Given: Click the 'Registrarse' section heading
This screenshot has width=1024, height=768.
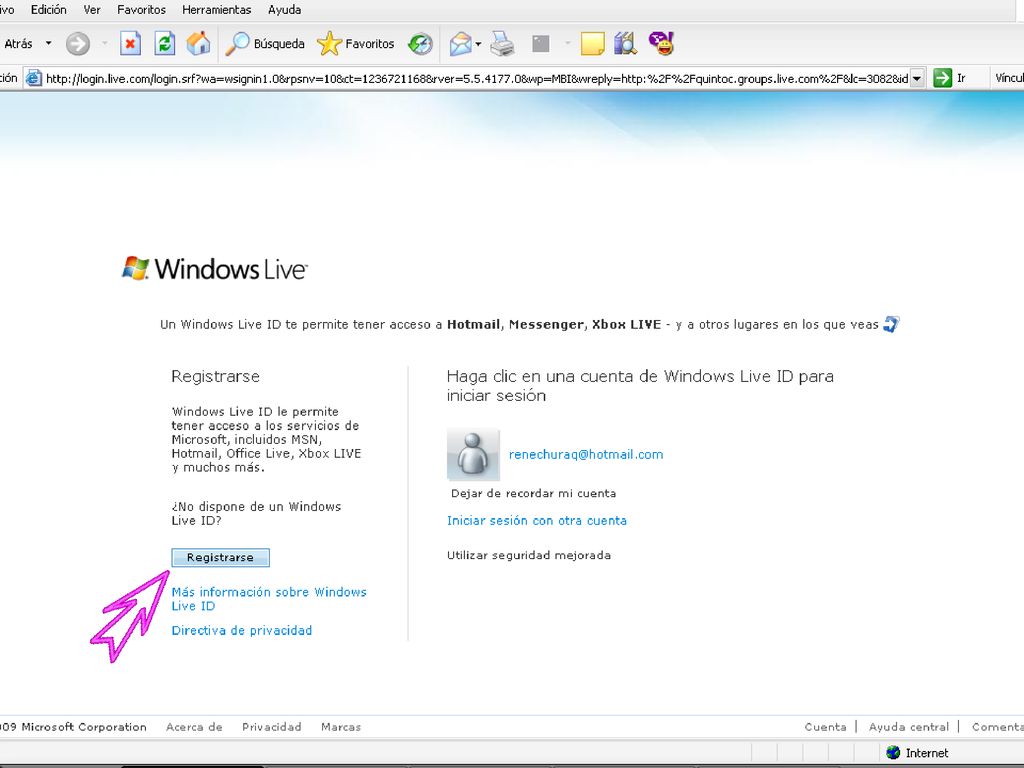Looking at the screenshot, I should tap(216, 376).
